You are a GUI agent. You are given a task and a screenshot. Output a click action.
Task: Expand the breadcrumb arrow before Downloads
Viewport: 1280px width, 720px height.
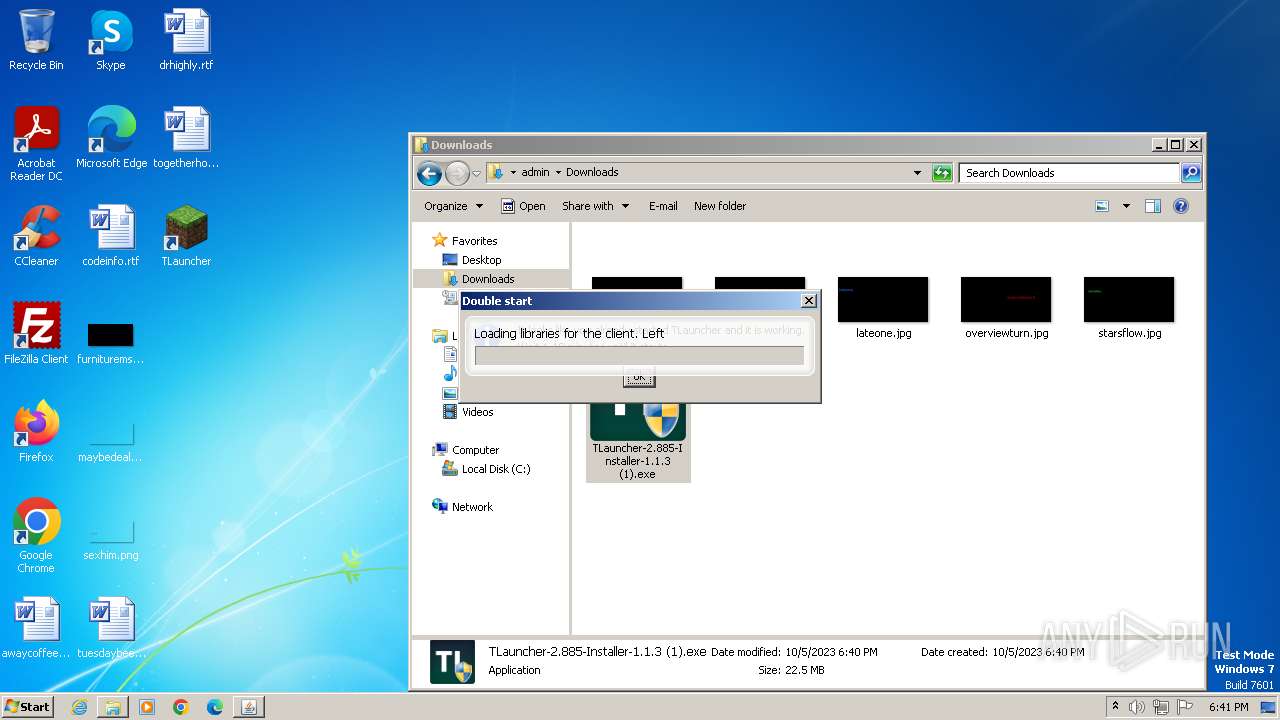point(558,172)
